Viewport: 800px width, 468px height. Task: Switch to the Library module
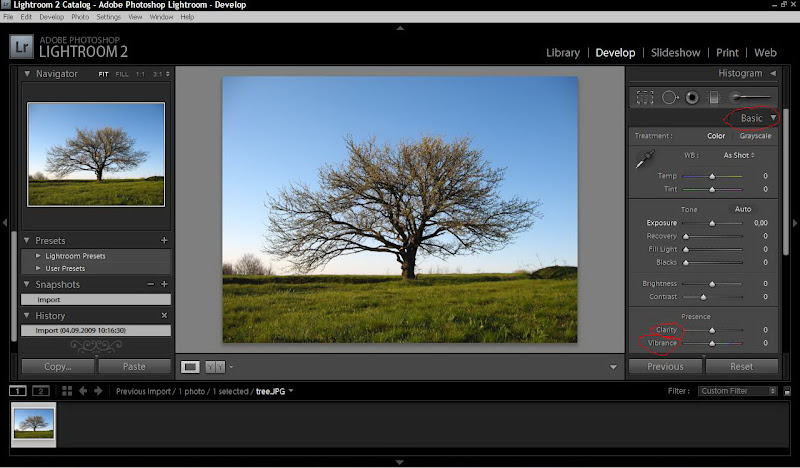pos(563,52)
